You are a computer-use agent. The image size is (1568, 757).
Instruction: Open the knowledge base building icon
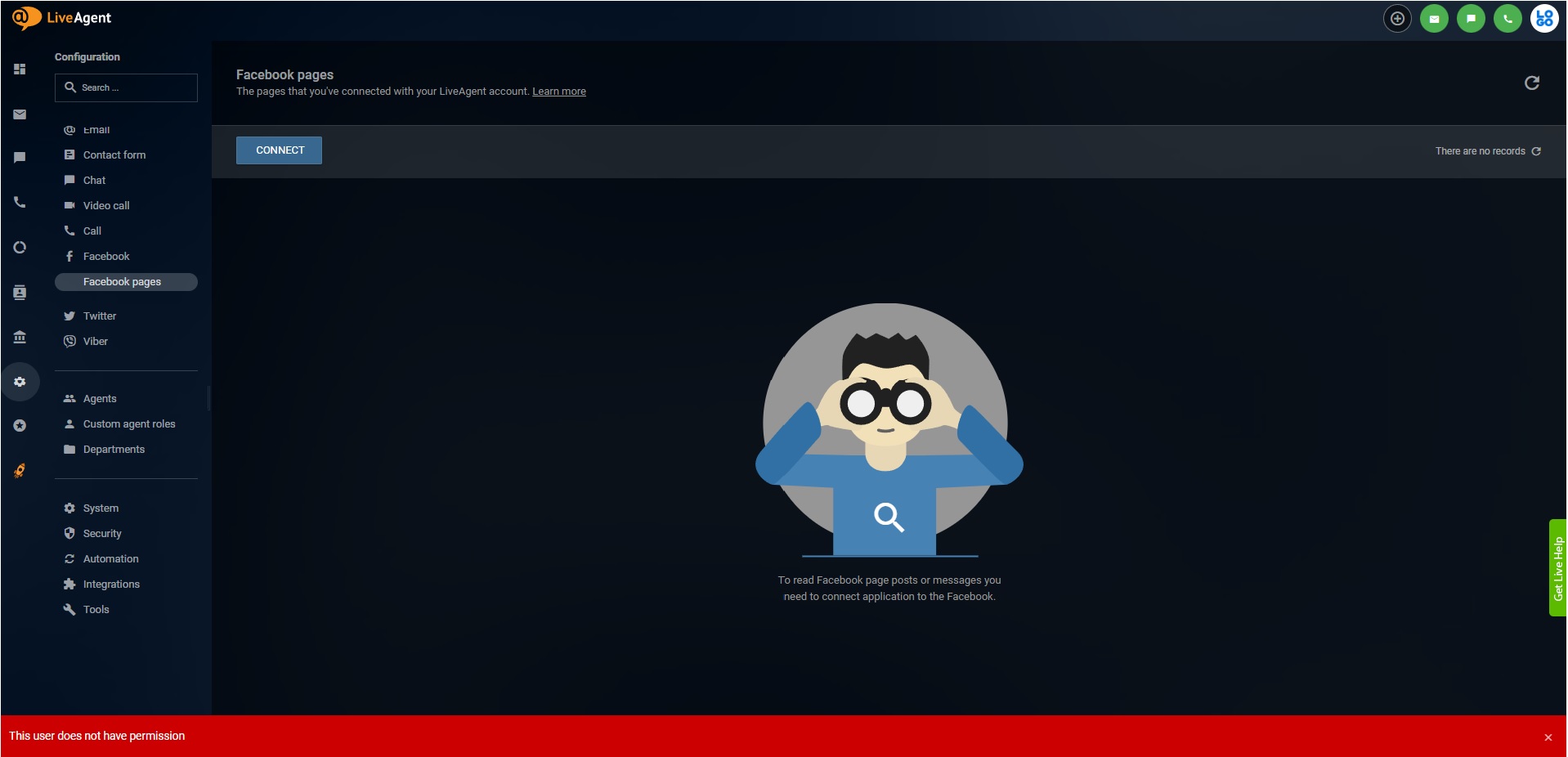click(20, 337)
